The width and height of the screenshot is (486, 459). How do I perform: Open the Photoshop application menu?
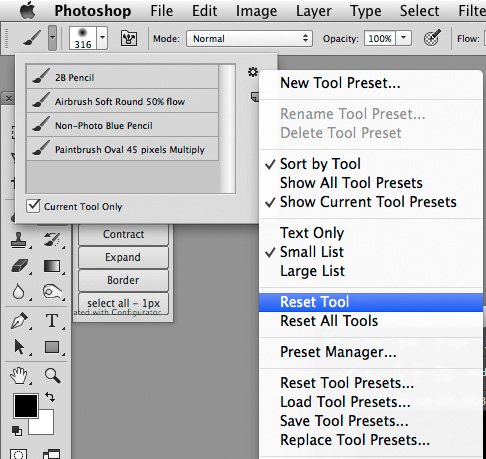point(93,11)
